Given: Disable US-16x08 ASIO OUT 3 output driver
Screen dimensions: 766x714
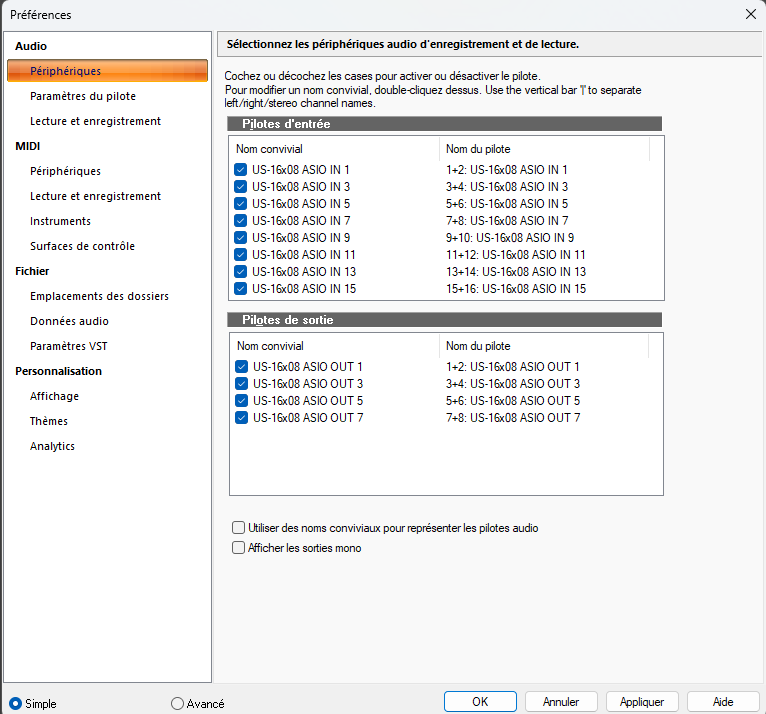Looking at the screenshot, I should [241, 384].
